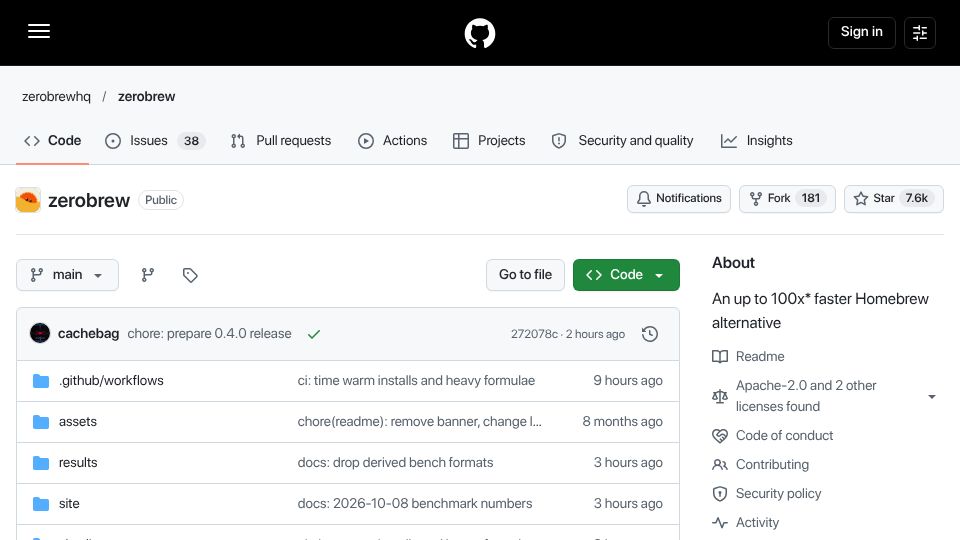Image resolution: width=960 pixels, height=540 pixels.
Task: Open 'docs: drop derived bench formats' commit
Action: pyautogui.click(x=396, y=463)
